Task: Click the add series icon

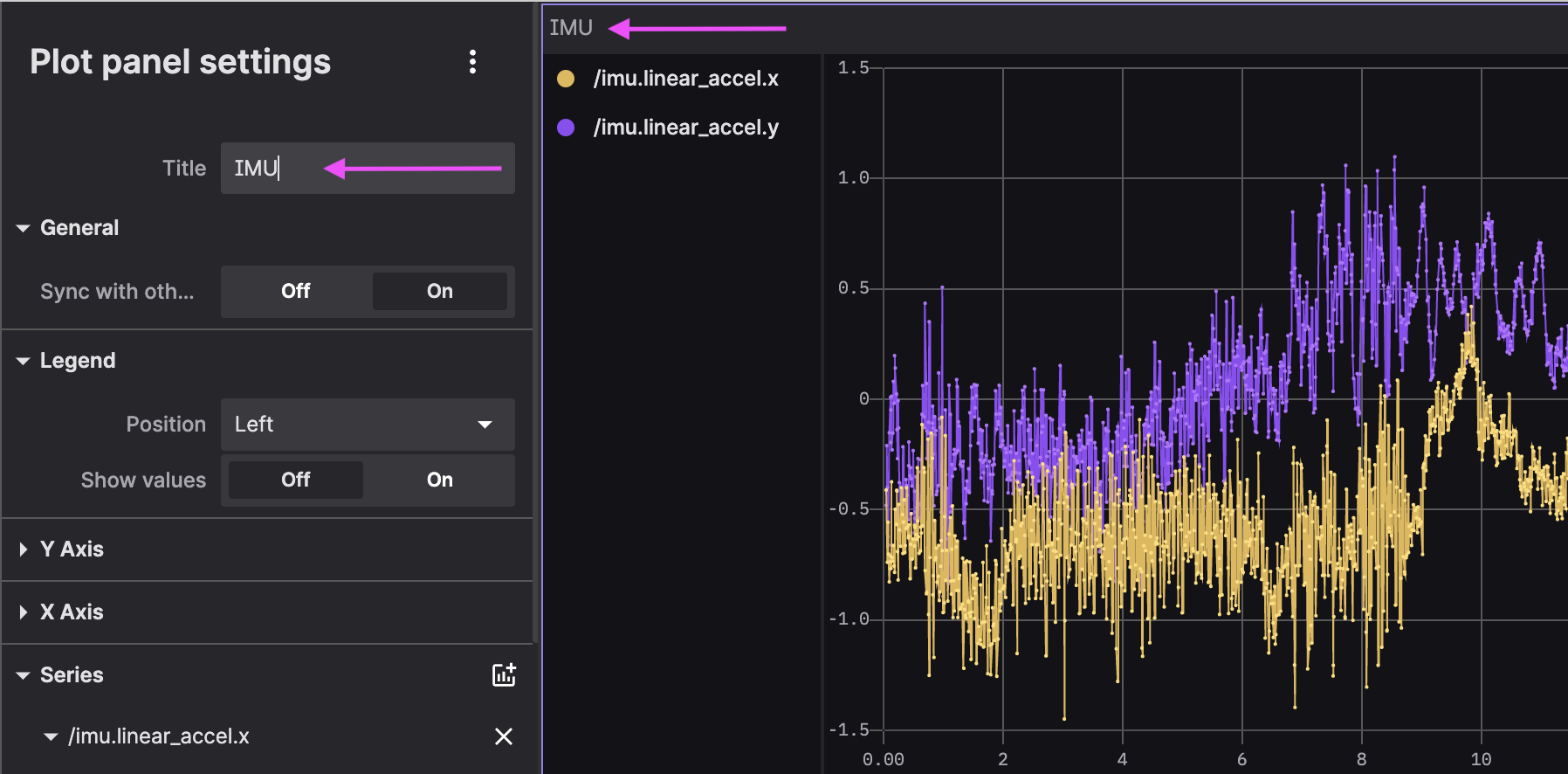Action: [x=504, y=674]
